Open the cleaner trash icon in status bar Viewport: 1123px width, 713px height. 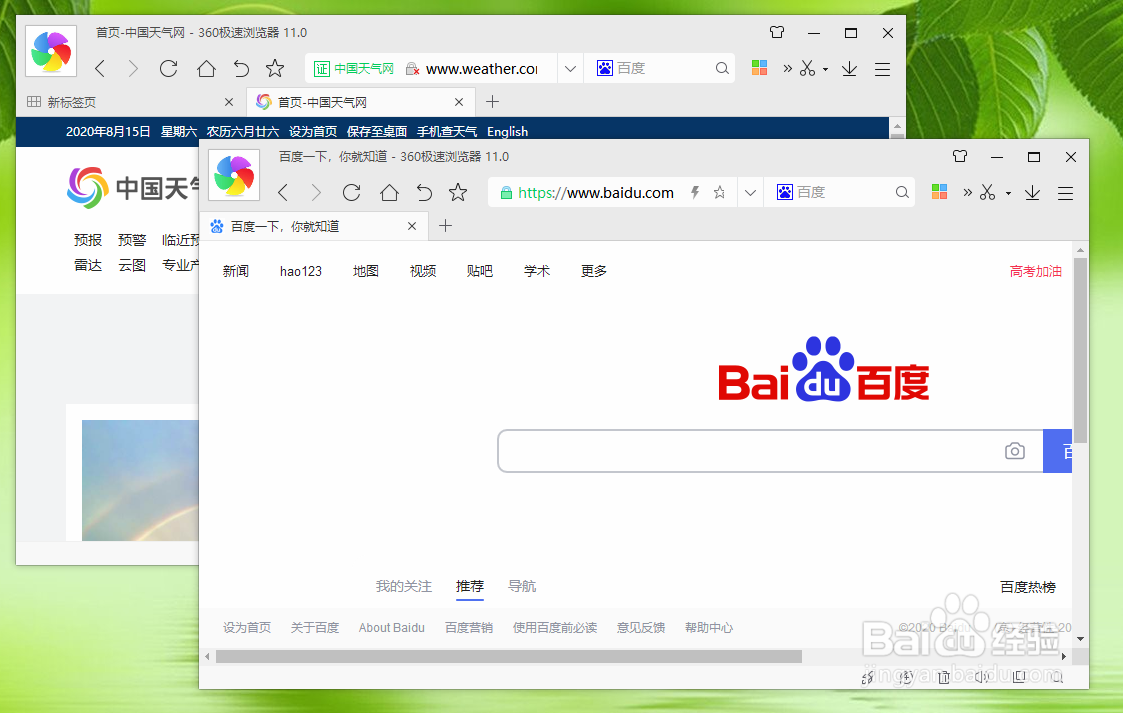tap(943, 677)
